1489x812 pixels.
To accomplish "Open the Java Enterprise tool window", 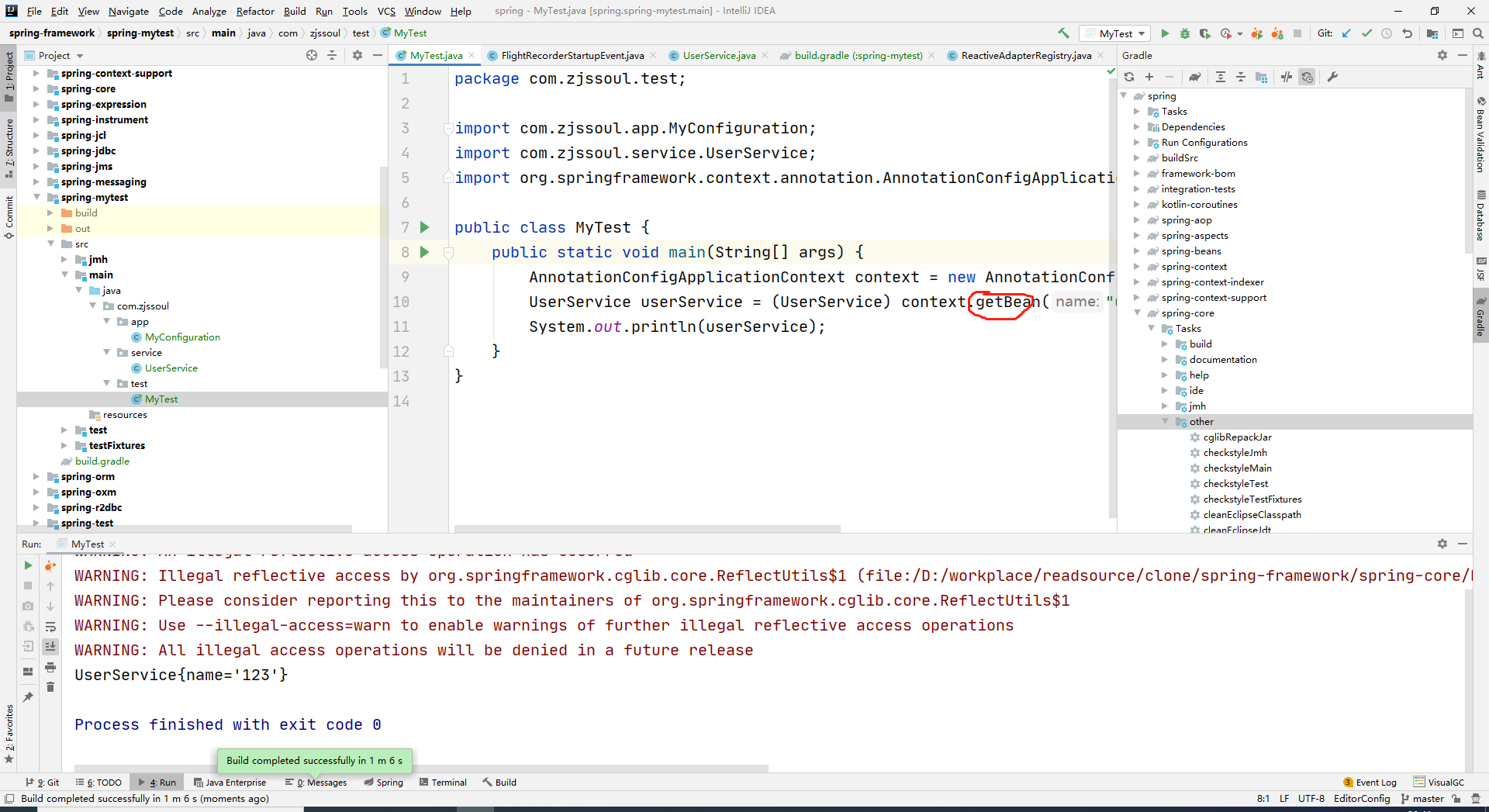I will tap(230, 782).
